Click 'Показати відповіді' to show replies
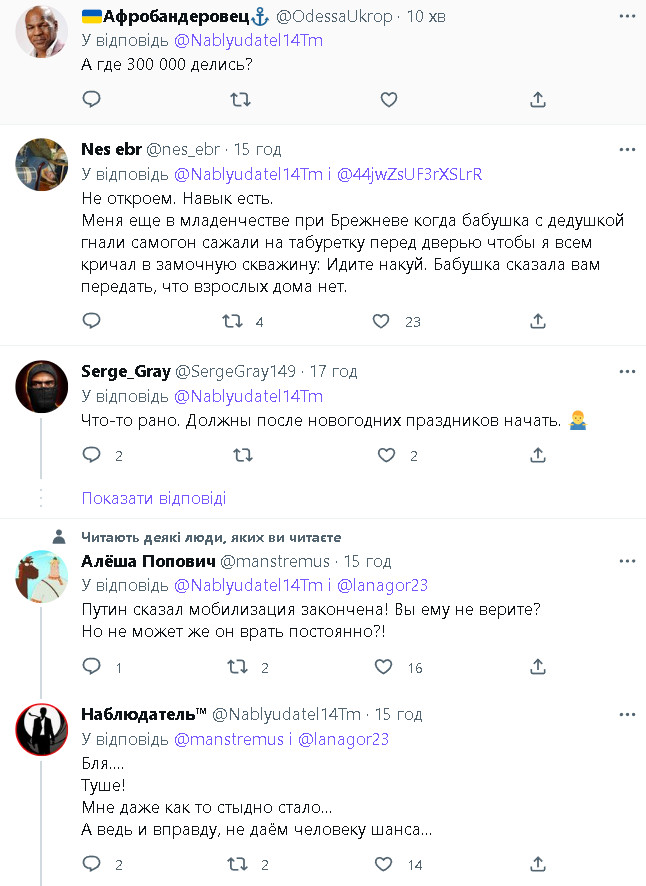Viewport: 646px width, 886px height. point(154,498)
